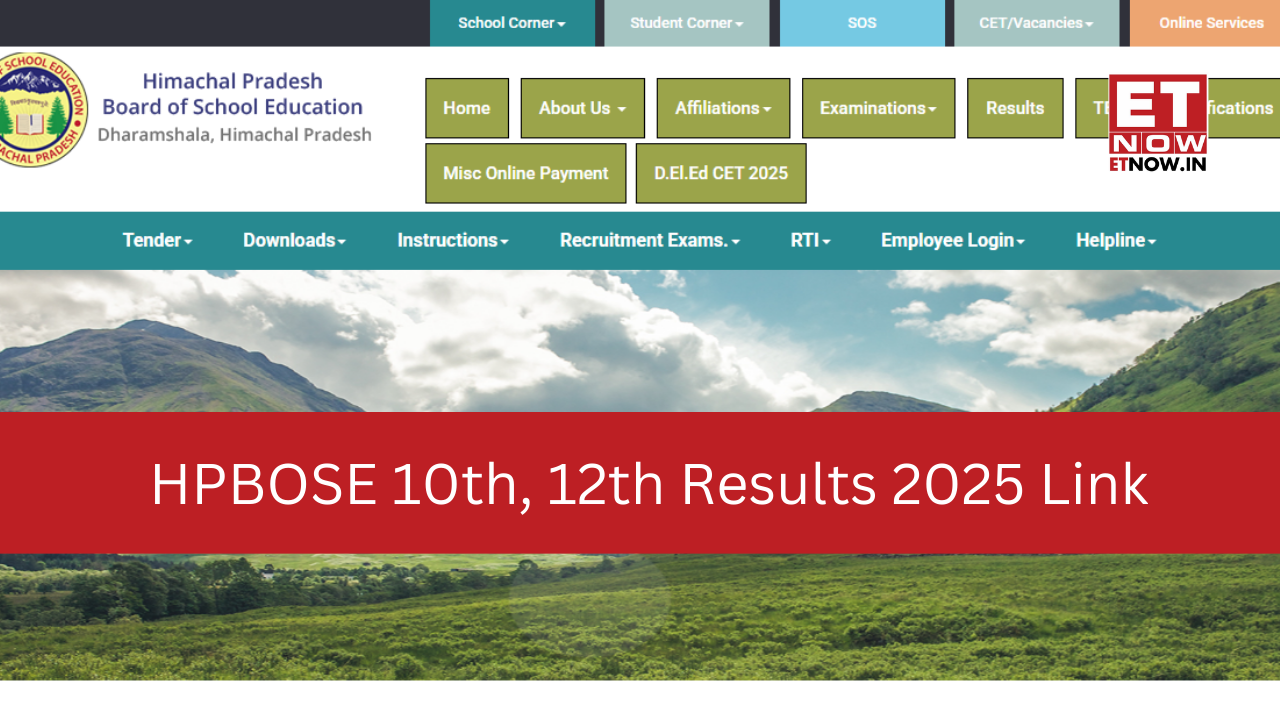Click the HPBOSE board emblem logo
Viewport: 1280px width, 720px height.
click(42, 109)
